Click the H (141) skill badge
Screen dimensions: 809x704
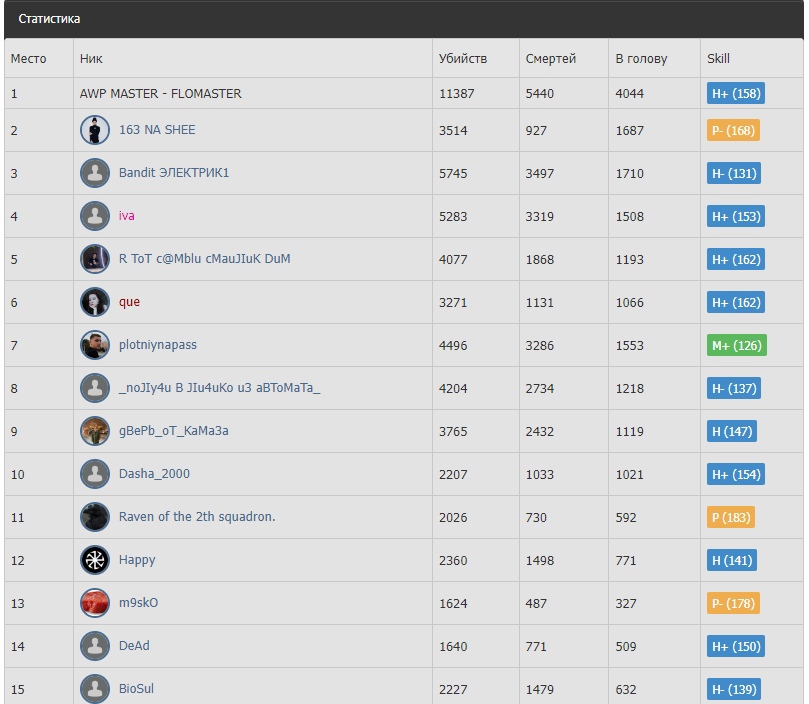click(732, 561)
